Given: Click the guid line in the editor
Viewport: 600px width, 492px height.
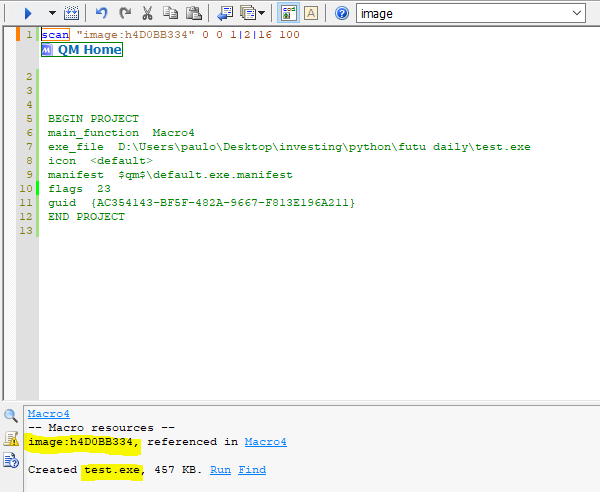Looking at the screenshot, I should [x=202, y=203].
